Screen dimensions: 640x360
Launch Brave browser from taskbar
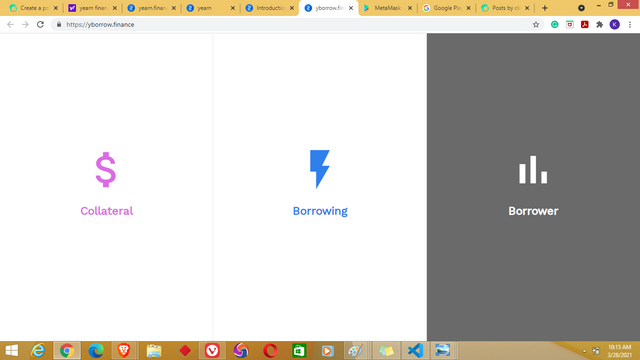coord(124,351)
